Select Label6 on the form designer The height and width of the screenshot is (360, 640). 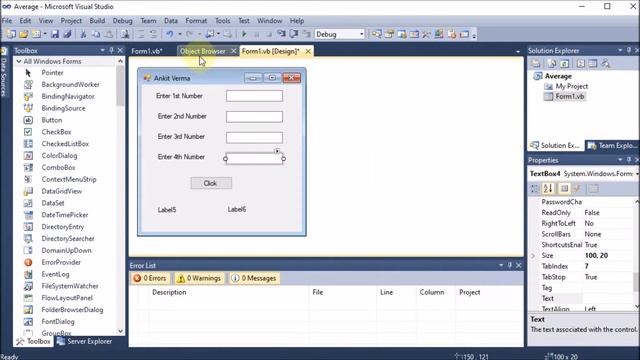[237, 209]
